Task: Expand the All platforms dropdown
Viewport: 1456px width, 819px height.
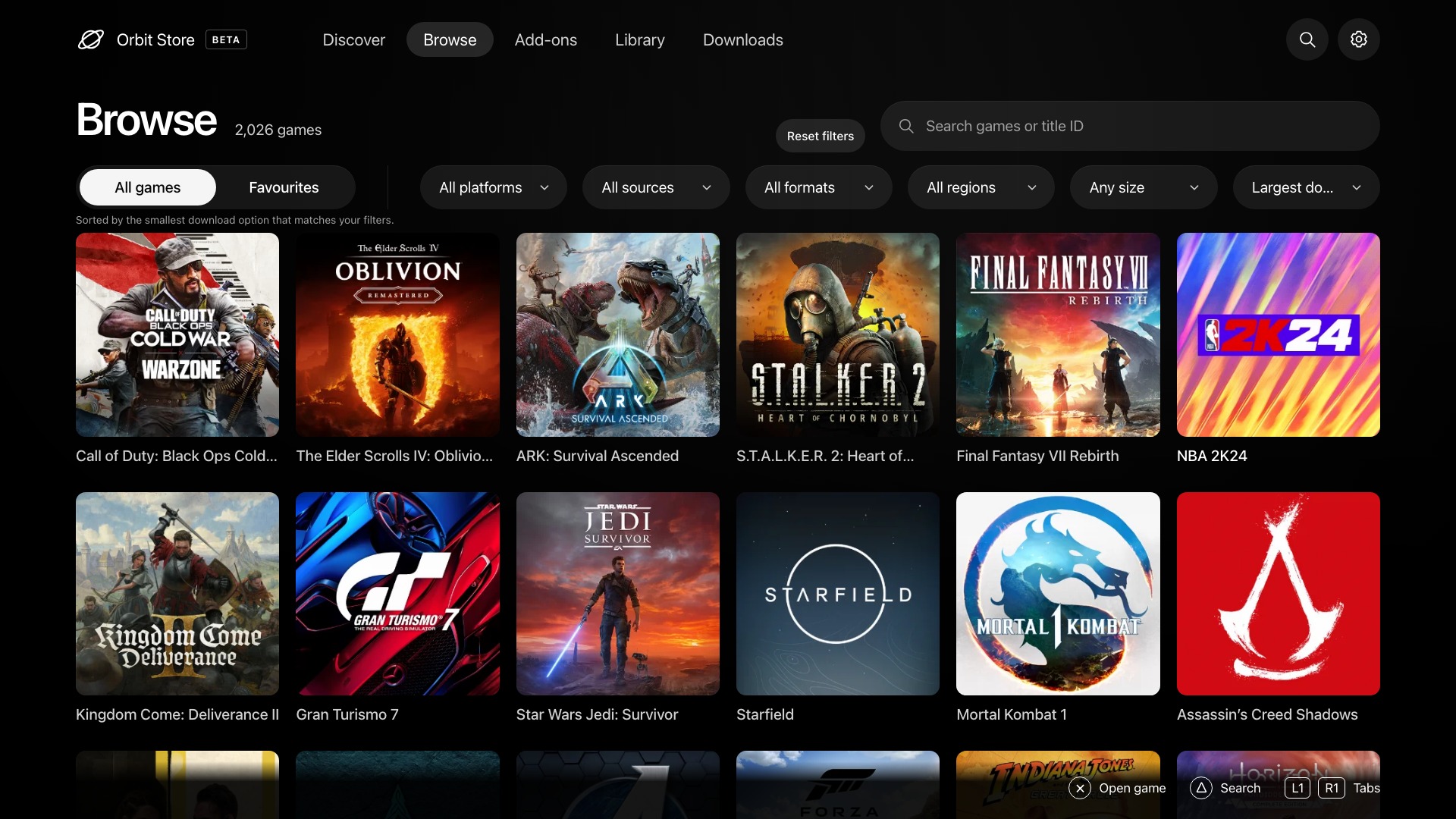Action: pos(494,187)
